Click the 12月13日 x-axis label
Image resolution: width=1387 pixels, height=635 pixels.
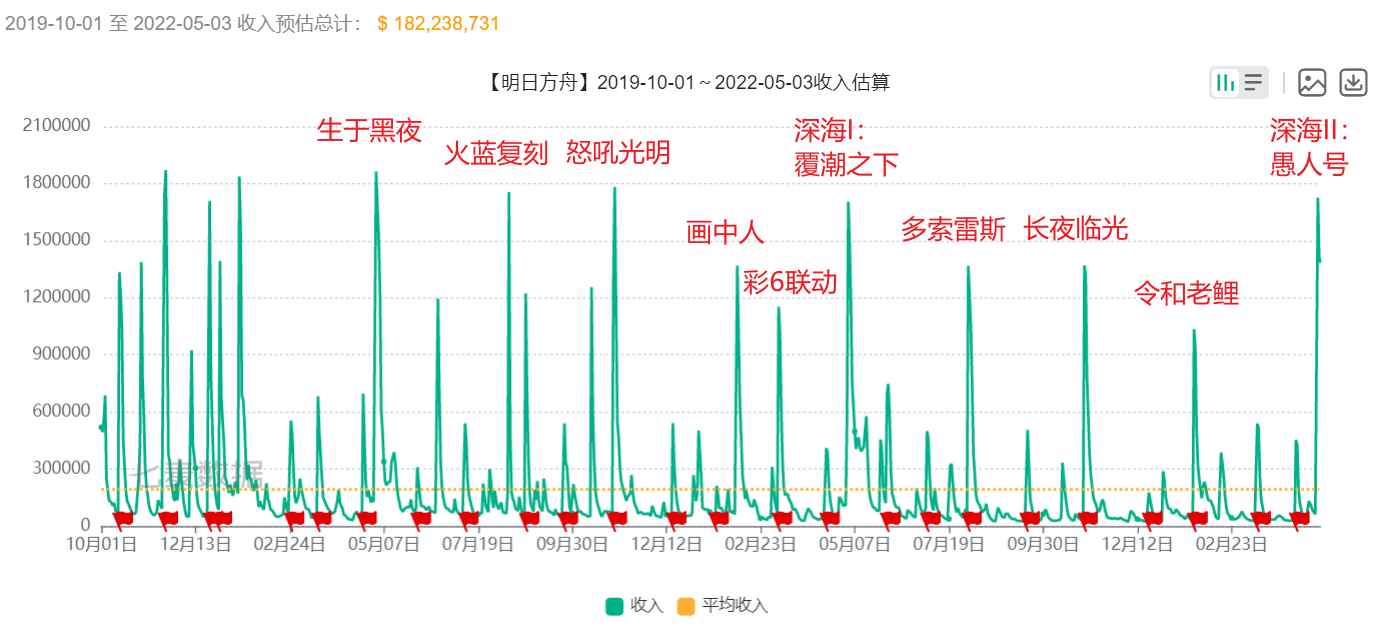[196, 545]
